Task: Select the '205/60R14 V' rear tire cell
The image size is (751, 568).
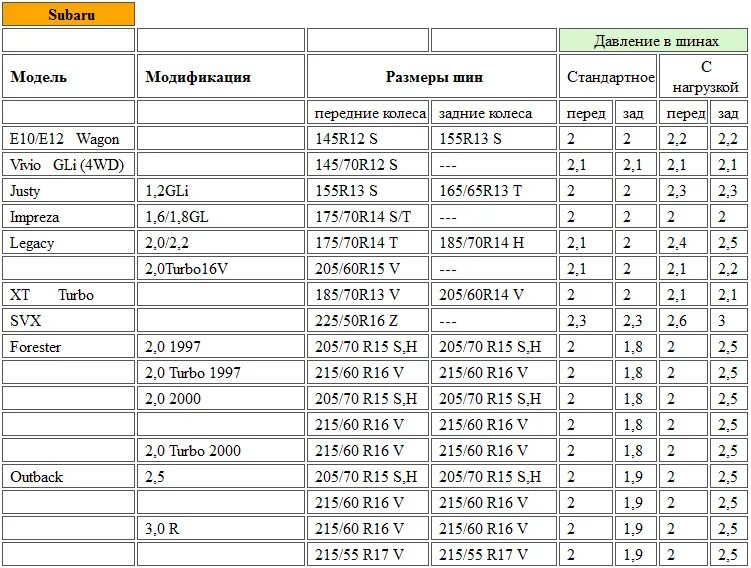Action: click(x=494, y=295)
